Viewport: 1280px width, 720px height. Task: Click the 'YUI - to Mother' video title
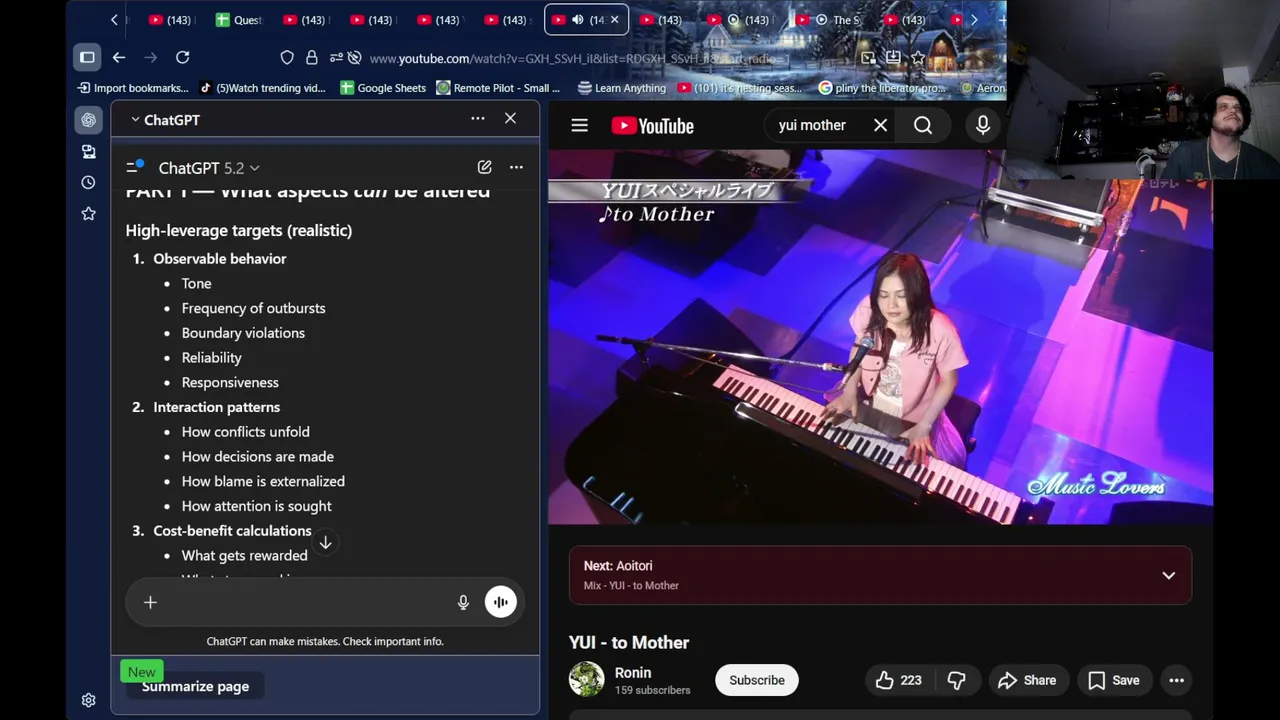pyautogui.click(x=629, y=642)
